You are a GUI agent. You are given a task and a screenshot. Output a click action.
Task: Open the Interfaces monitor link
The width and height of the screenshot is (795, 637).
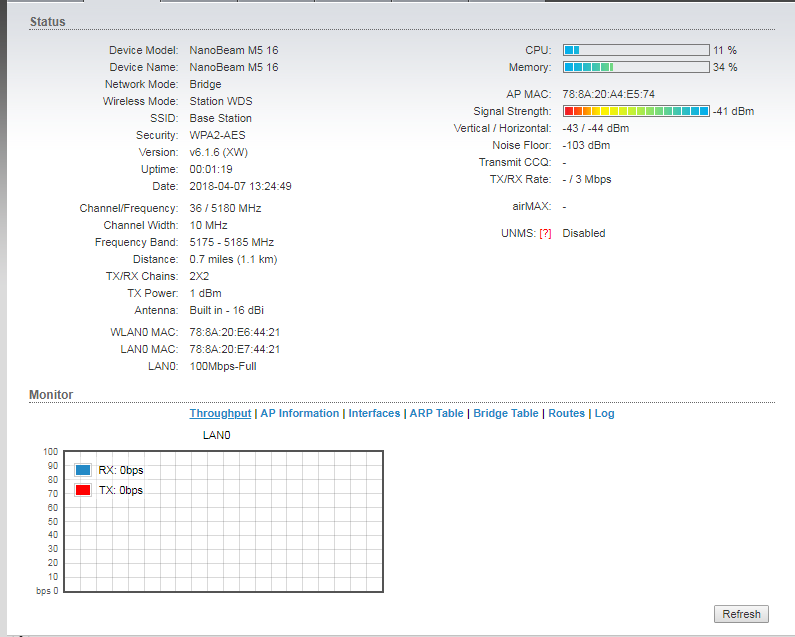point(374,413)
